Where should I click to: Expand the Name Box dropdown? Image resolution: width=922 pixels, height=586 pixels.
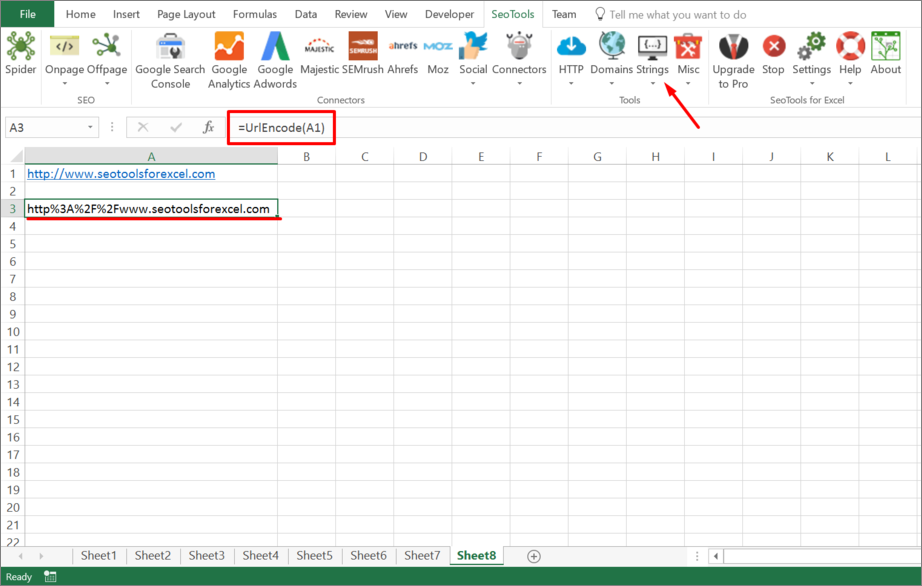[x=88, y=128]
